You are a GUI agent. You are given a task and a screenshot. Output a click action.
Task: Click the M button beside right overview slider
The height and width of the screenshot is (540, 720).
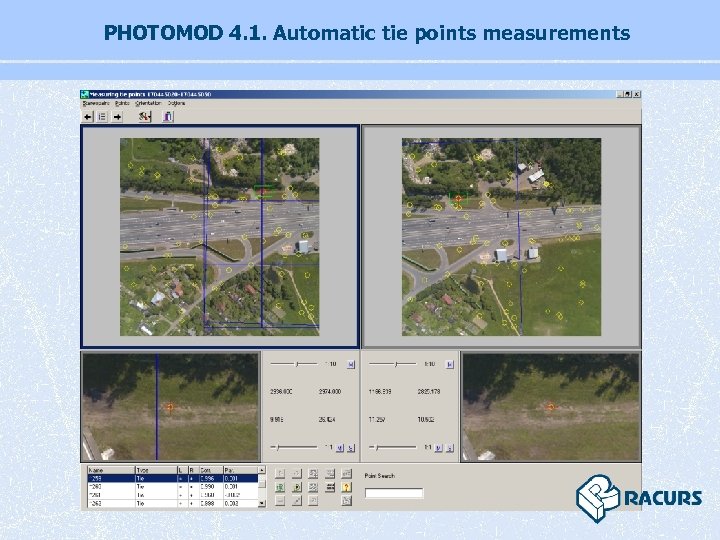click(x=450, y=365)
